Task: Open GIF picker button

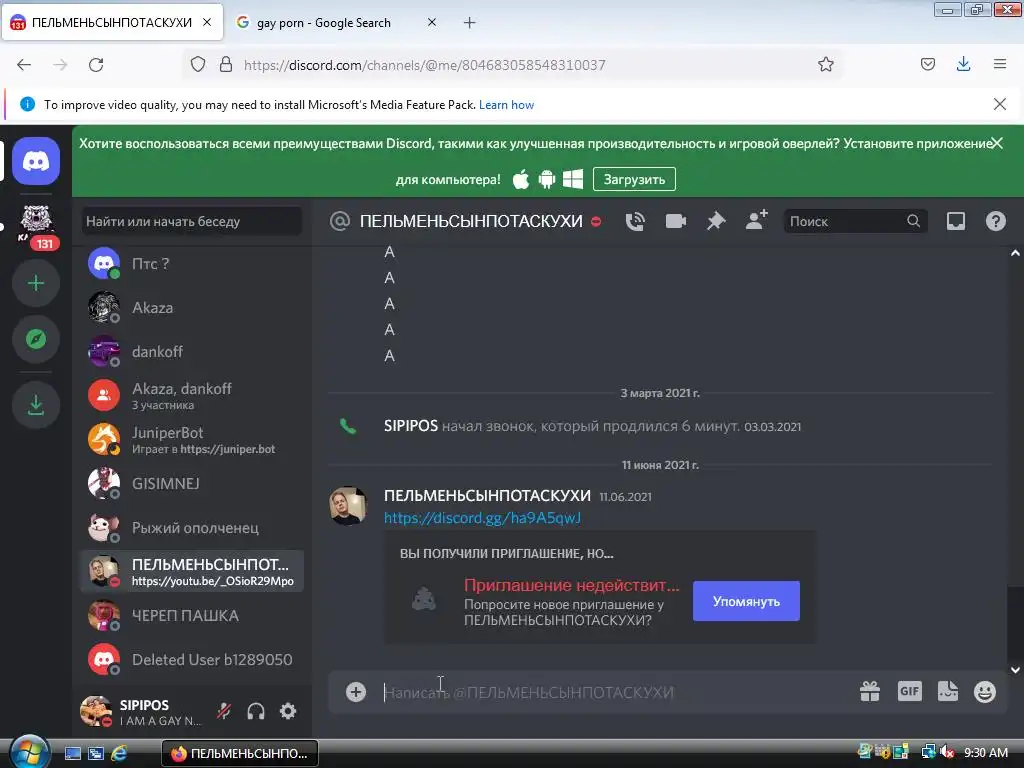Action: click(909, 691)
